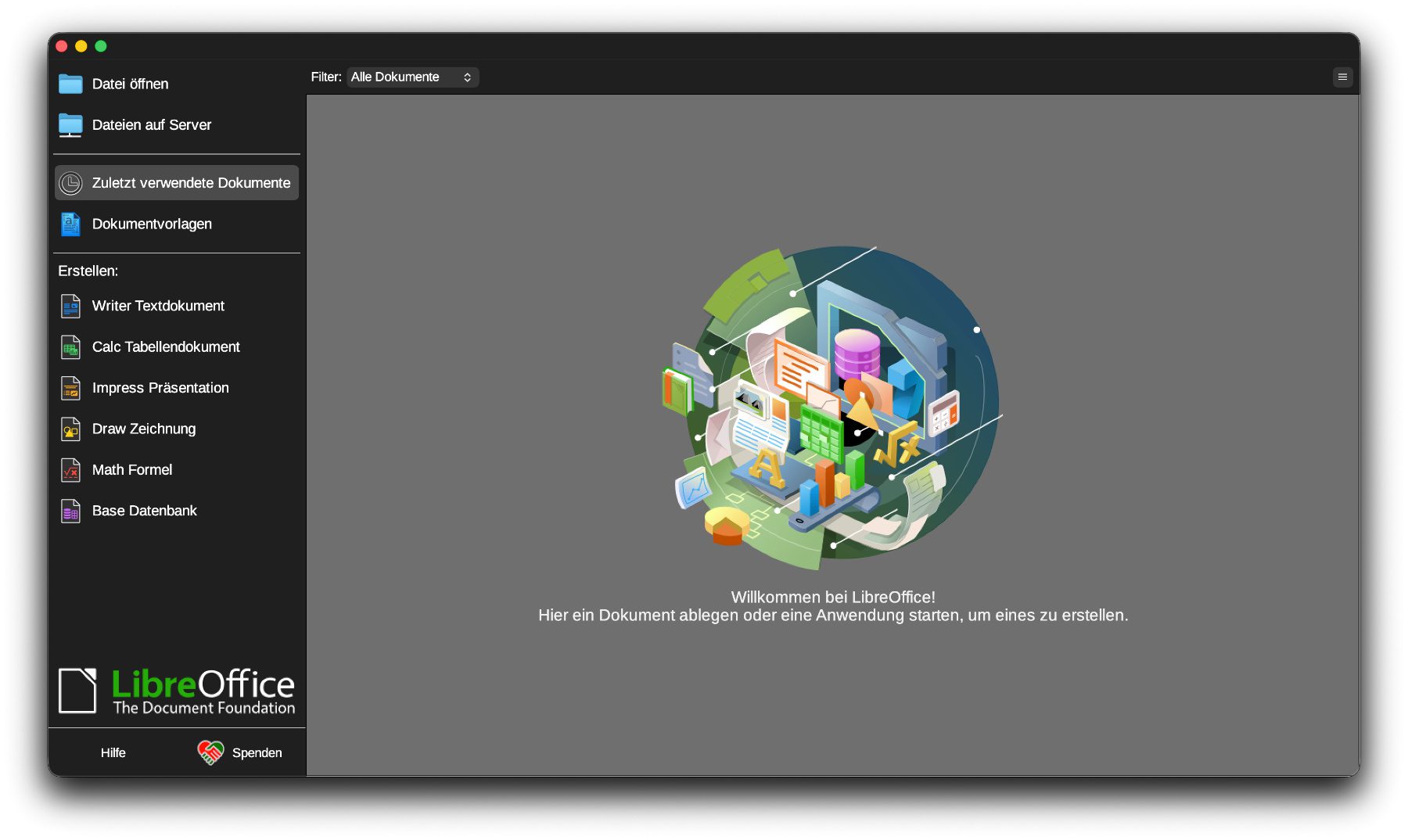Select Zuletzt verwendete Dokumente
Screen dimensions: 1408x840
click(191, 183)
